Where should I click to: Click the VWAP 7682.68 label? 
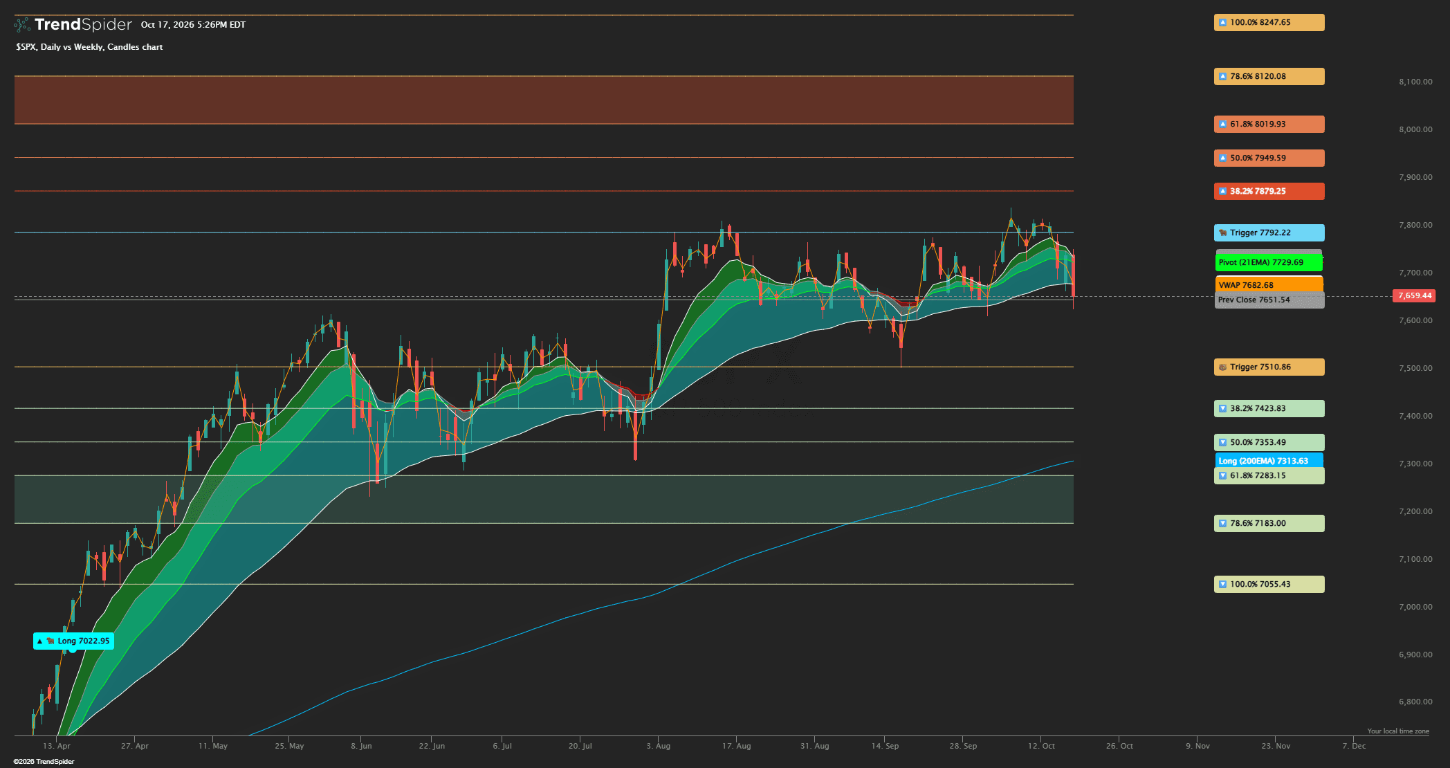pyautogui.click(x=1269, y=285)
